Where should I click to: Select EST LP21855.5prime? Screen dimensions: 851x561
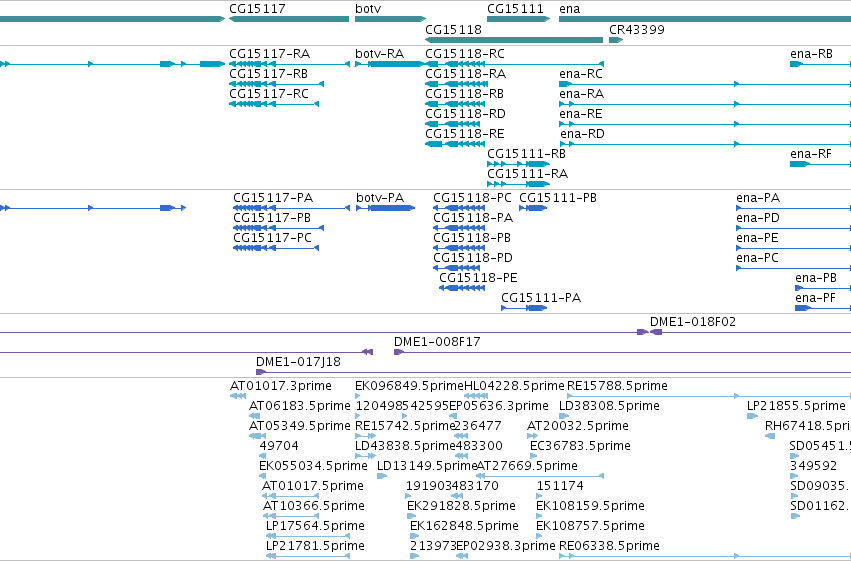click(x=796, y=406)
